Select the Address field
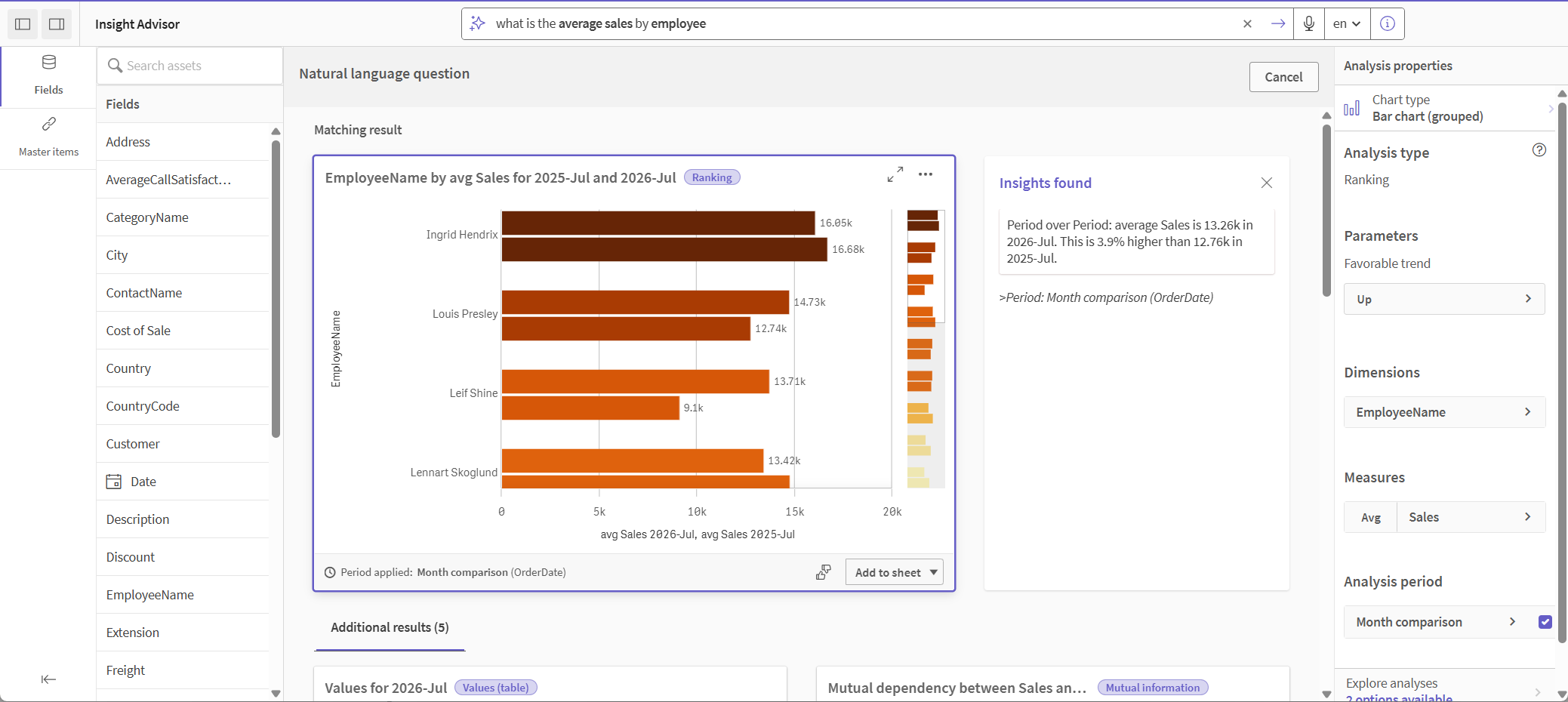The width and height of the screenshot is (1568, 702). coord(183,142)
